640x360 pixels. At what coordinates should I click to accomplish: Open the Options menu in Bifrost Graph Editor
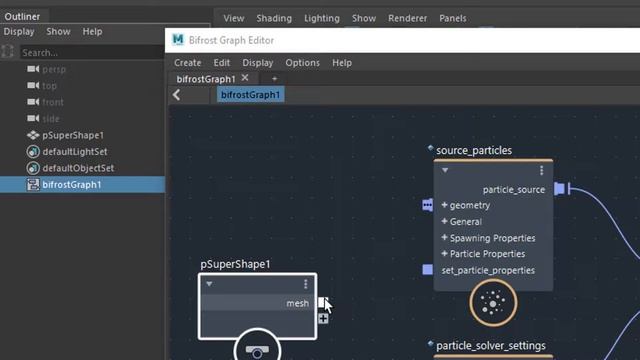[x=302, y=63]
